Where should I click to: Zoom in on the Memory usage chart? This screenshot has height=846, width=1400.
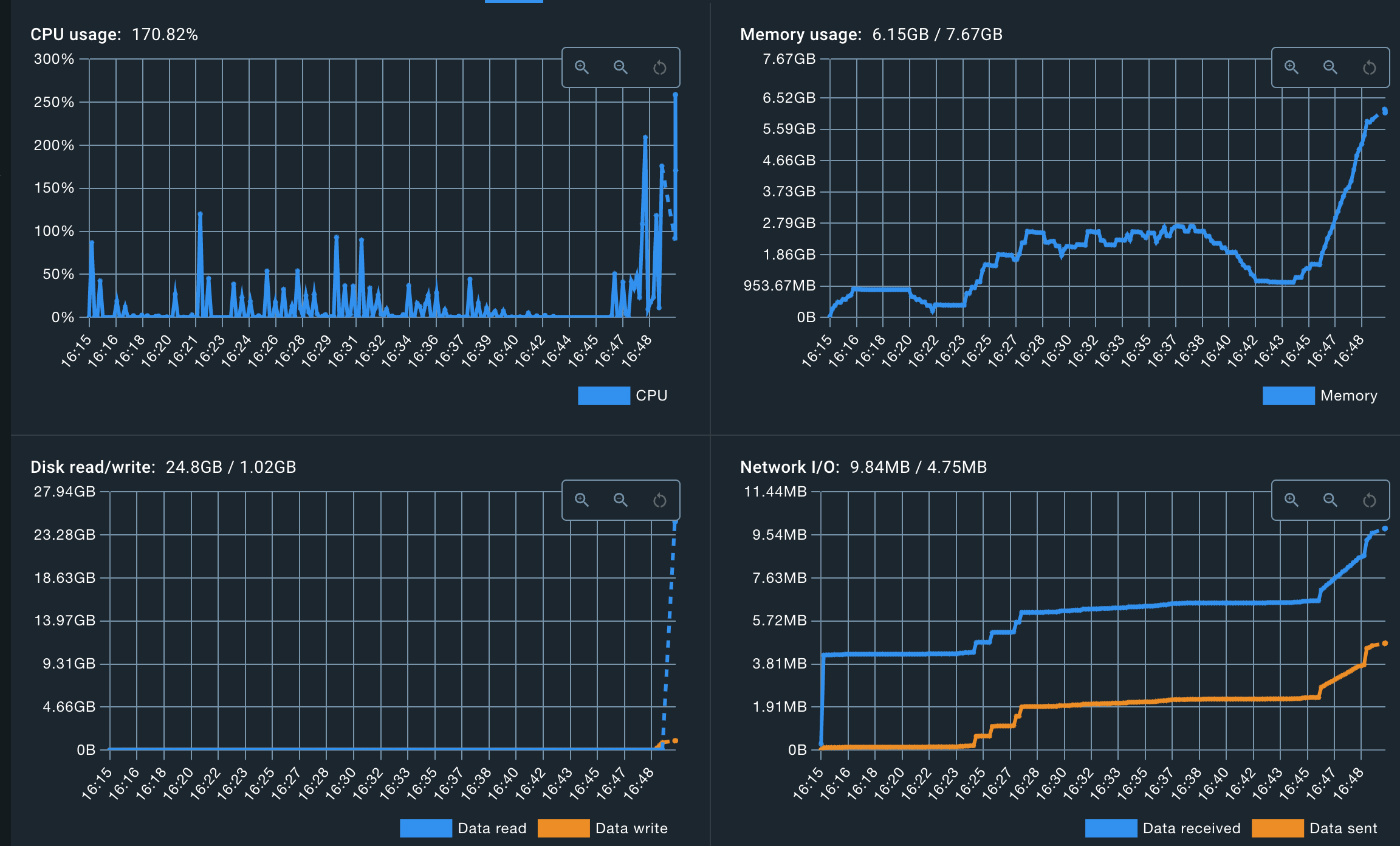pos(1291,67)
